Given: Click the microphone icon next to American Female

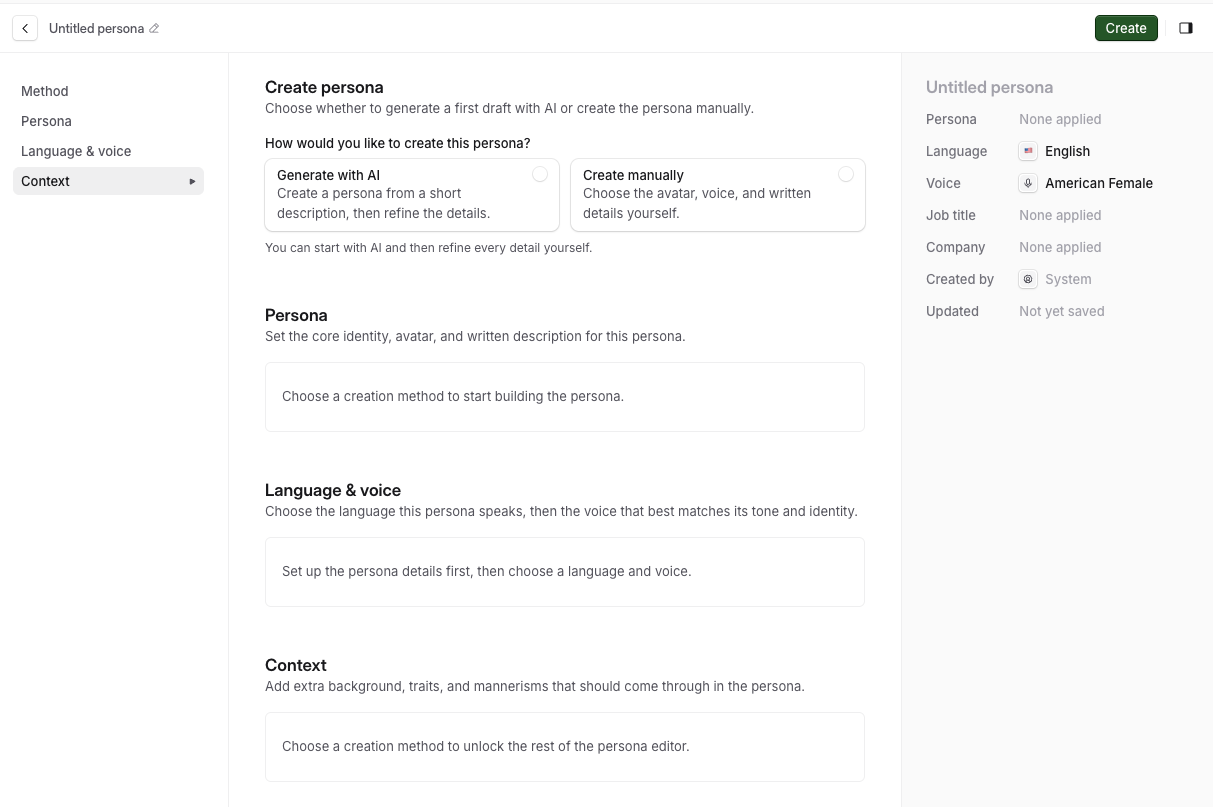Looking at the screenshot, I should pyautogui.click(x=1028, y=183).
